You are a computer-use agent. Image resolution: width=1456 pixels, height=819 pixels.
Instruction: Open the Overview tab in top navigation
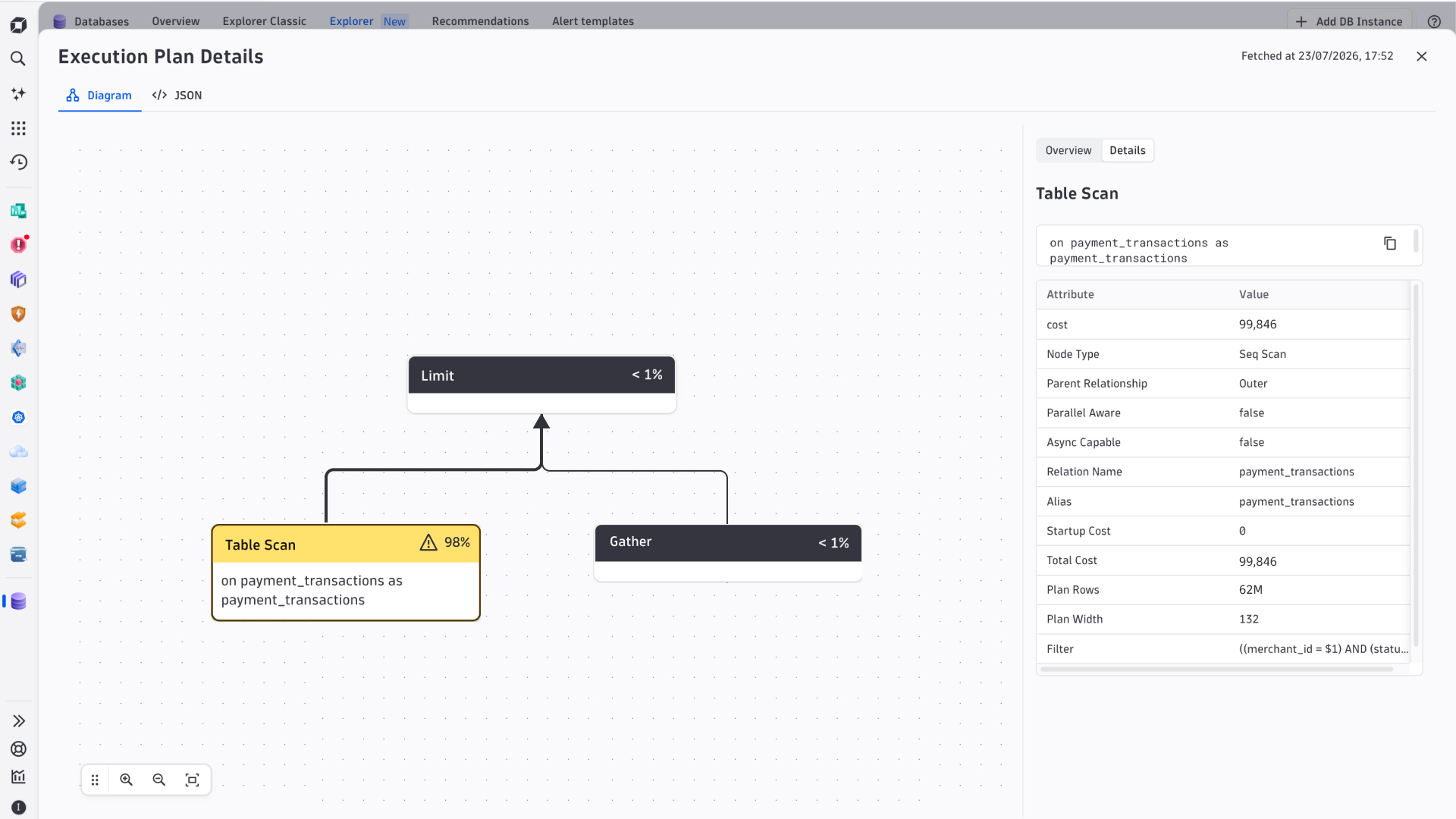point(176,21)
